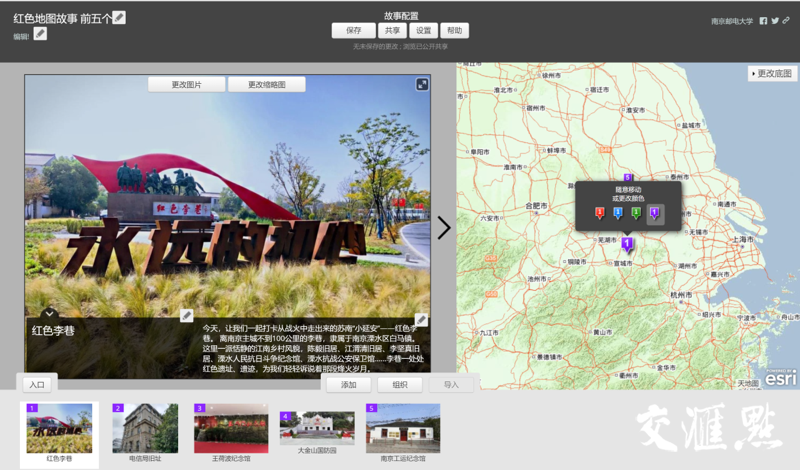This screenshot has width=800, height=470.
Task: Go to next photo with right arrow
Action: point(444,228)
